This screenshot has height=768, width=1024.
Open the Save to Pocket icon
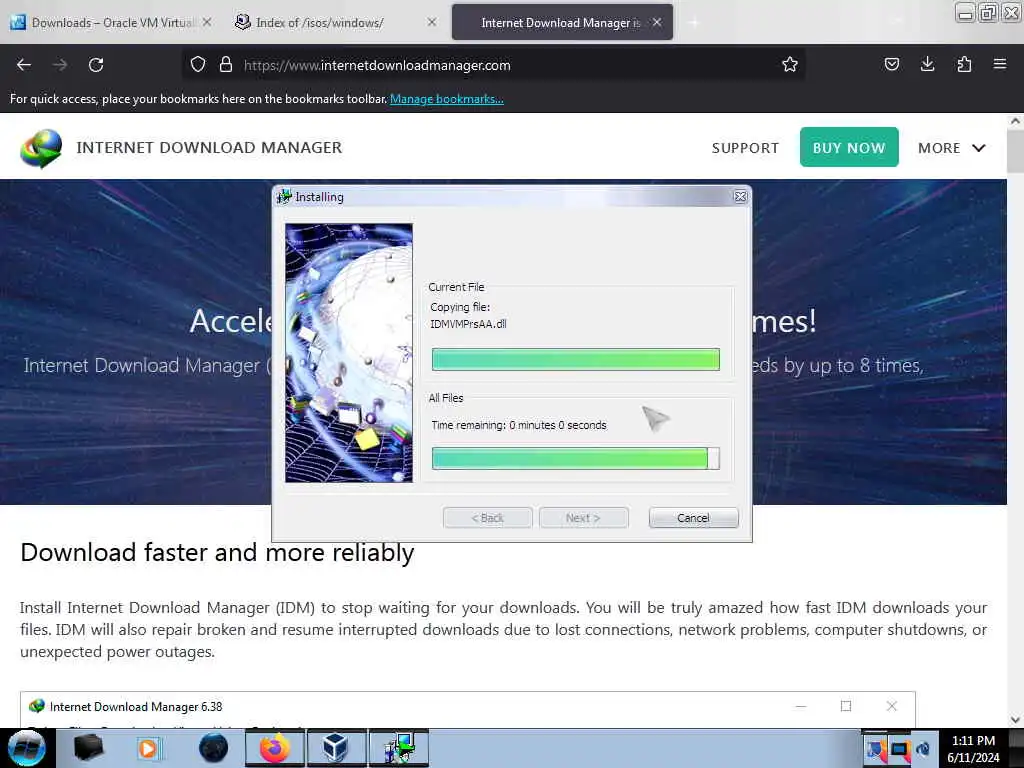891,65
